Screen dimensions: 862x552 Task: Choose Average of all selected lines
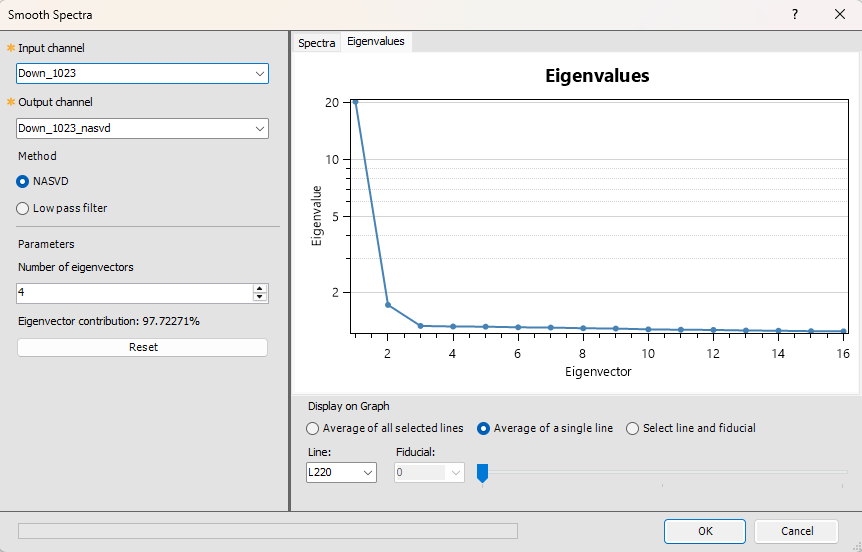point(313,428)
